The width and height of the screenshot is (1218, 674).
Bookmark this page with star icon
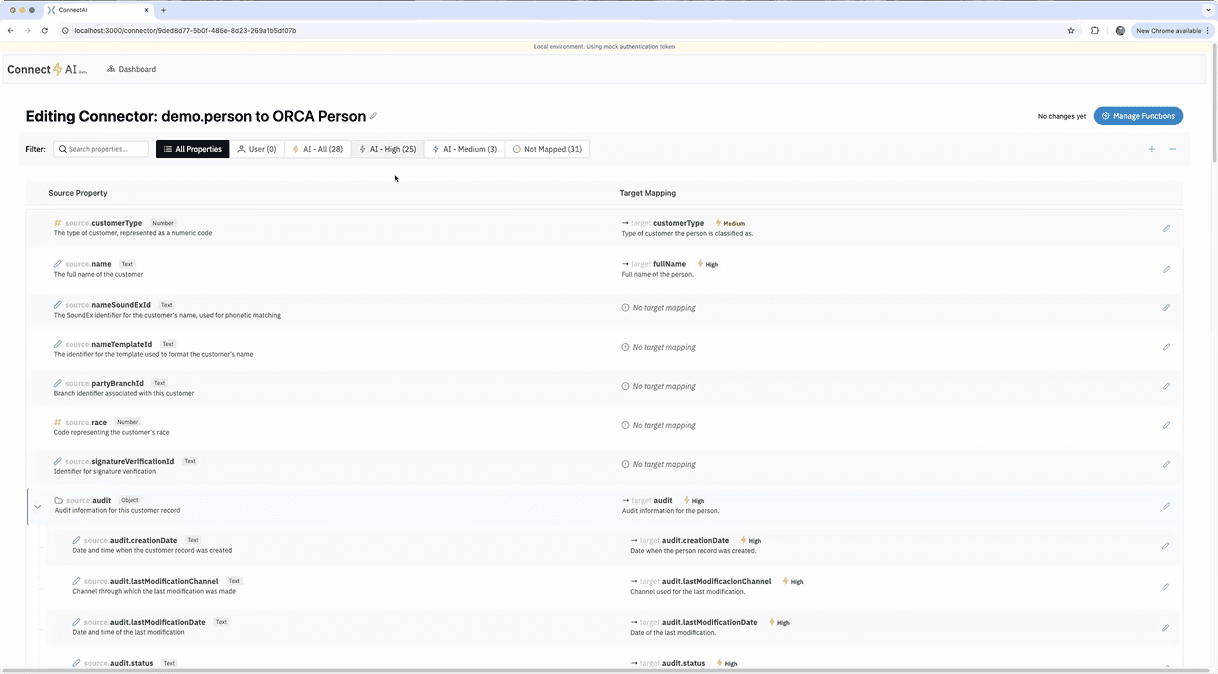[x=1071, y=30]
